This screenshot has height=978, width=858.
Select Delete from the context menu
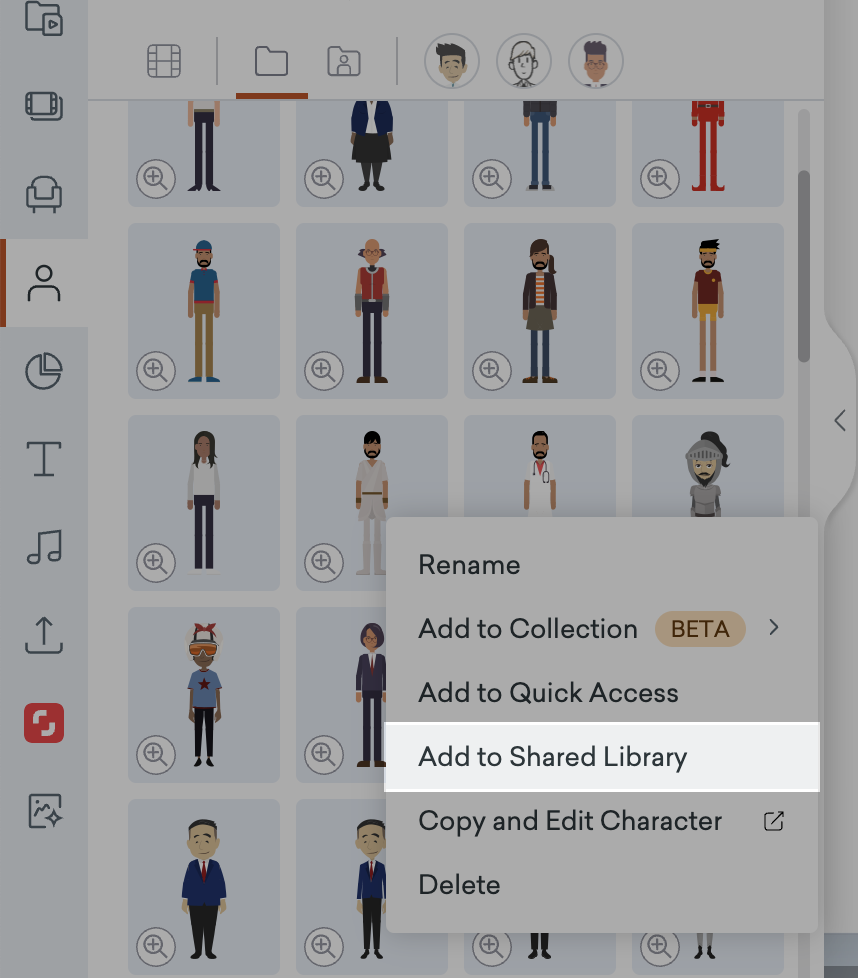click(x=459, y=885)
